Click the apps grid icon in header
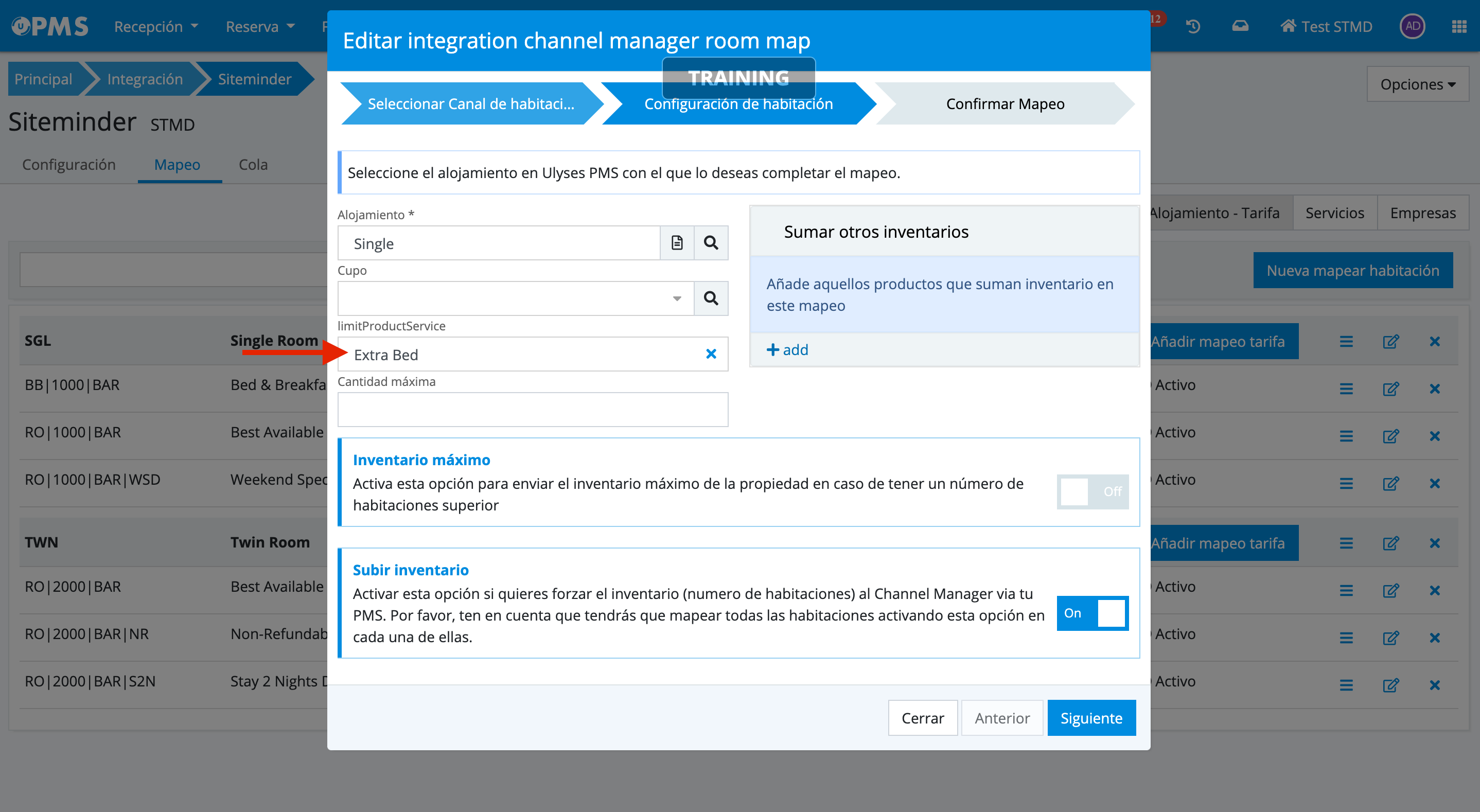 (1459, 26)
